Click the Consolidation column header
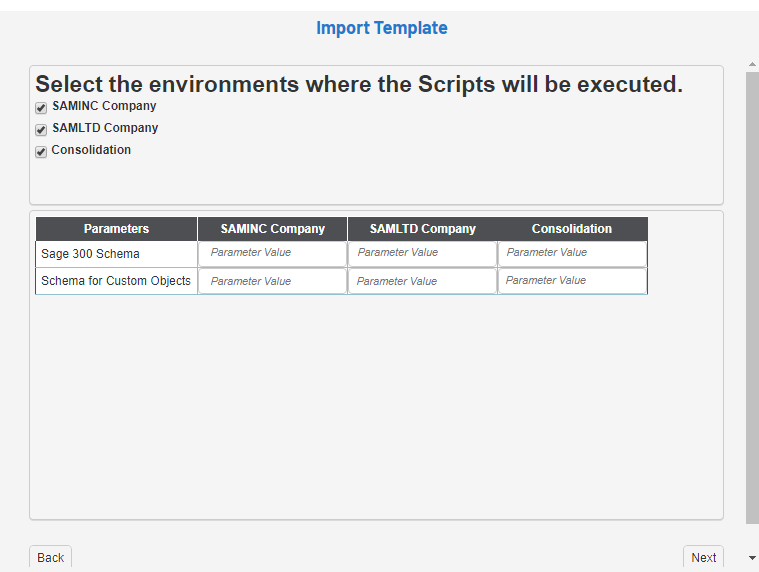This screenshot has width=759, height=572. click(x=572, y=229)
